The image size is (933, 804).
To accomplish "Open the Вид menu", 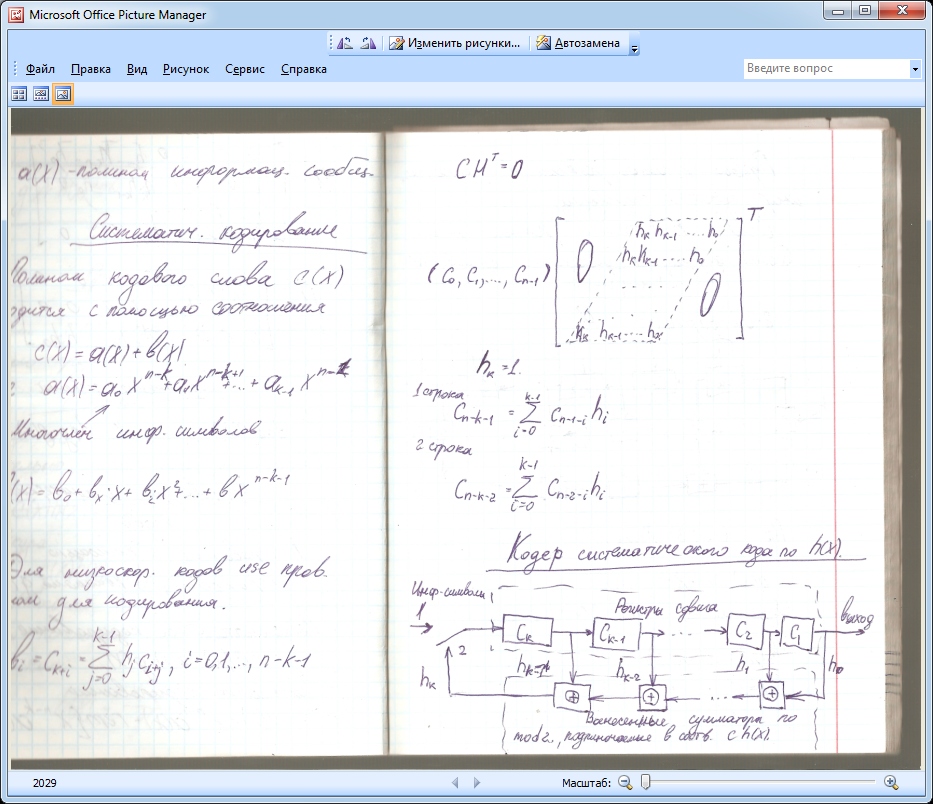I will pos(137,69).
